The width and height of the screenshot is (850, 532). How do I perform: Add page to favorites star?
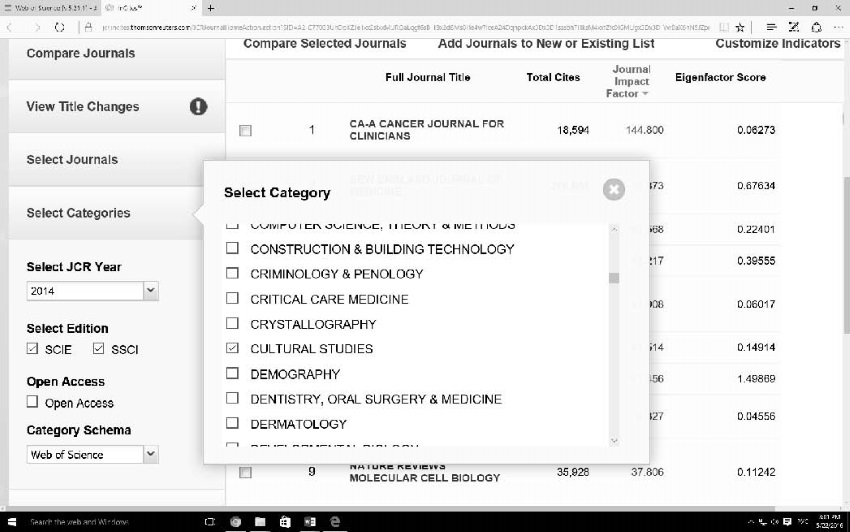[739, 27]
